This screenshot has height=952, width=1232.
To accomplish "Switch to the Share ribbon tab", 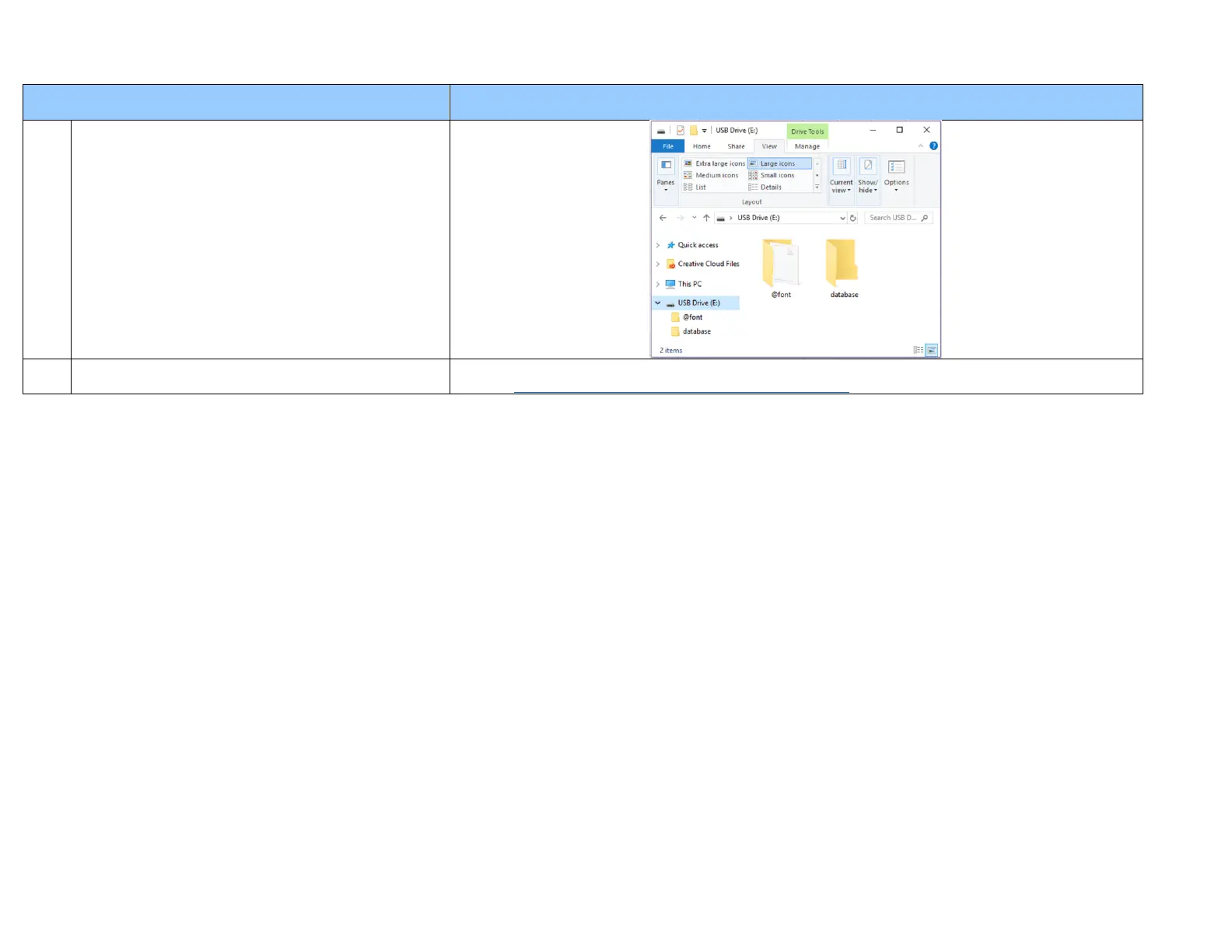I will pos(736,146).
